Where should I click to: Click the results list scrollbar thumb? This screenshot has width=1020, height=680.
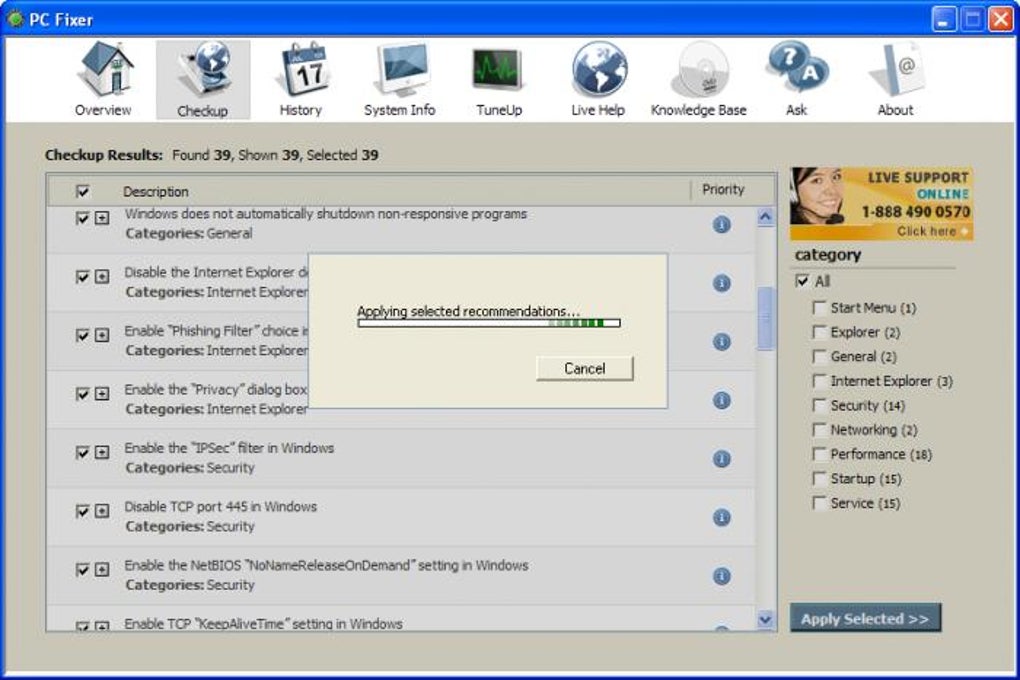pyautogui.click(x=766, y=318)
